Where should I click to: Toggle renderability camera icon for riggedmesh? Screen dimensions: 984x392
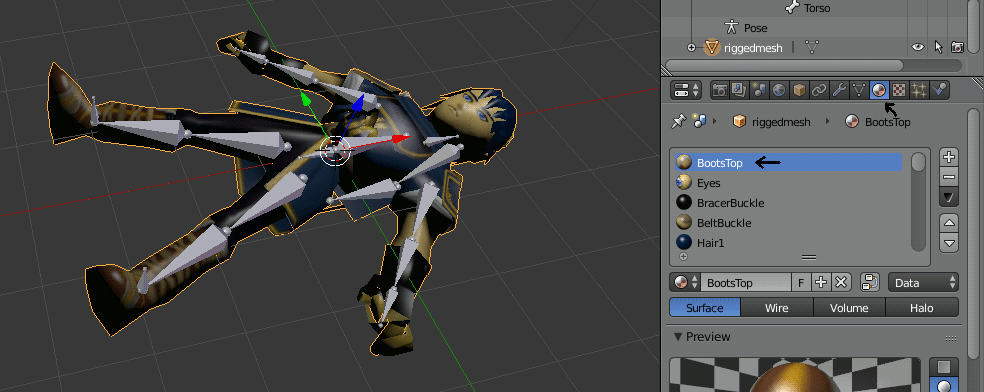point(957,47)
